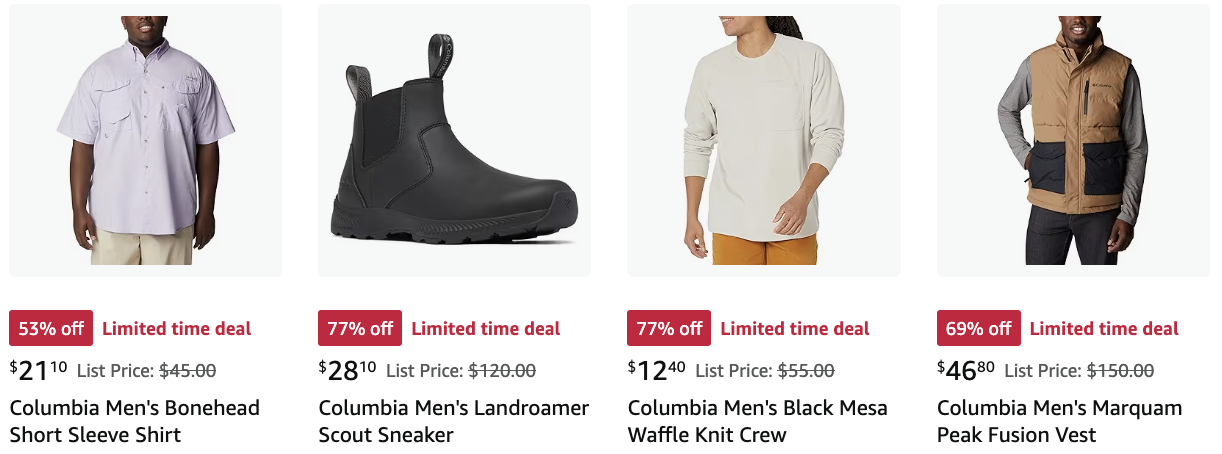The height and width of the screenshot is (454, 1222).
Task: Click the $21.10 price
Action: point(39,370)
